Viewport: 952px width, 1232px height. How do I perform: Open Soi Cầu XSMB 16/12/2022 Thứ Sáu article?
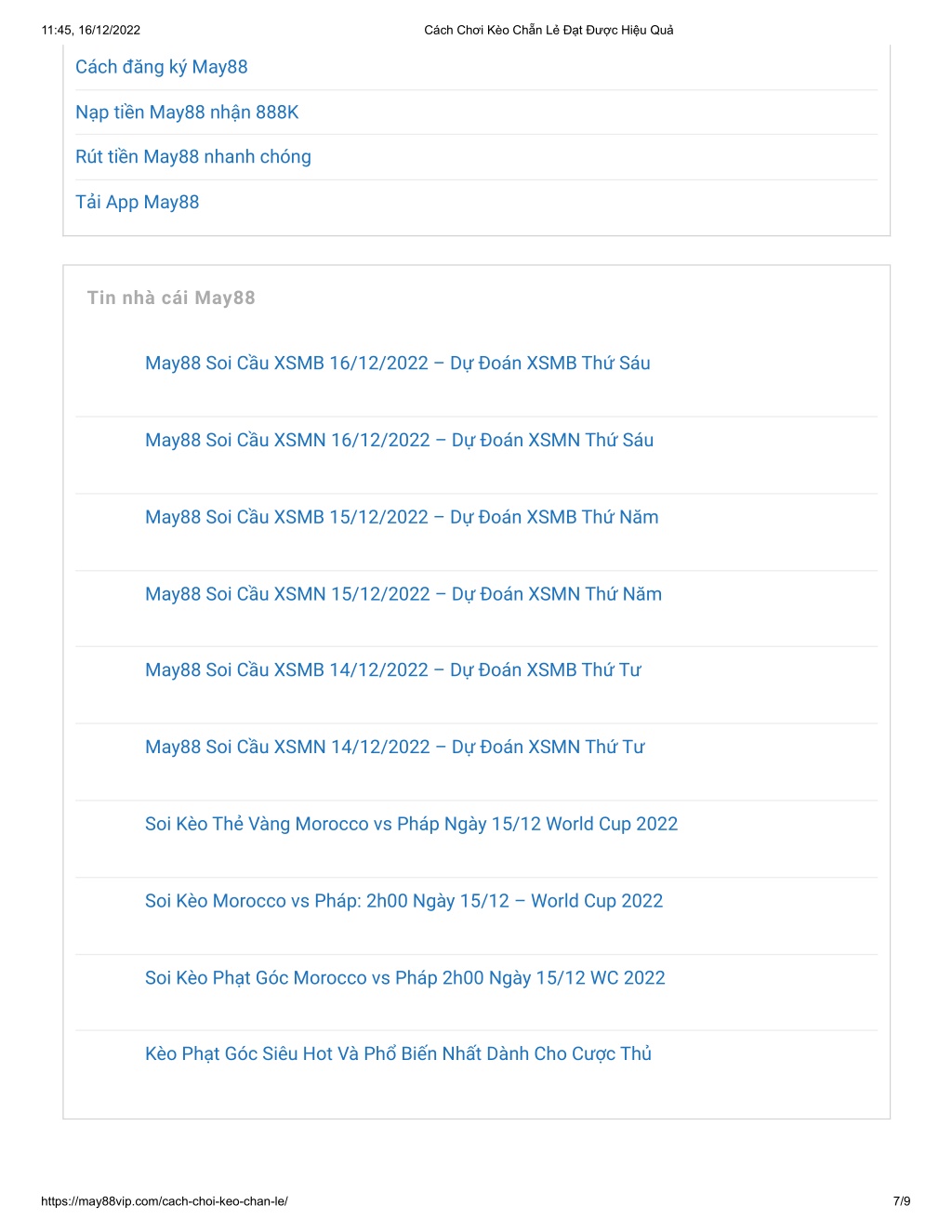click(398, 364)
